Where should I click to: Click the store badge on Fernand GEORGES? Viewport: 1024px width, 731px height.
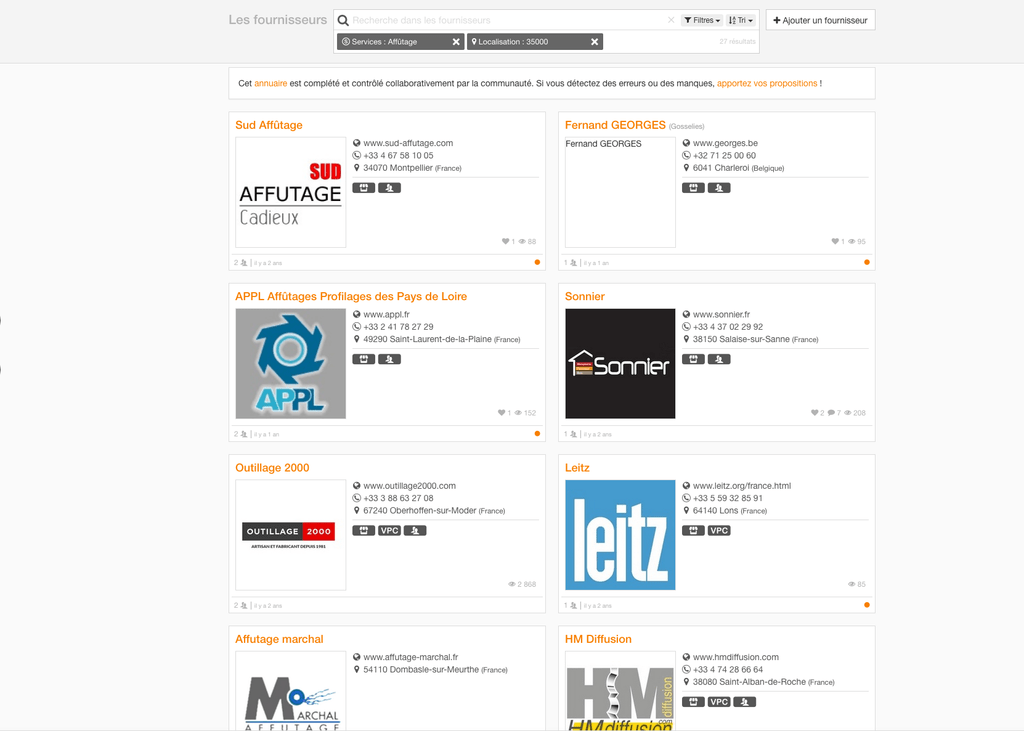(694, 188)
